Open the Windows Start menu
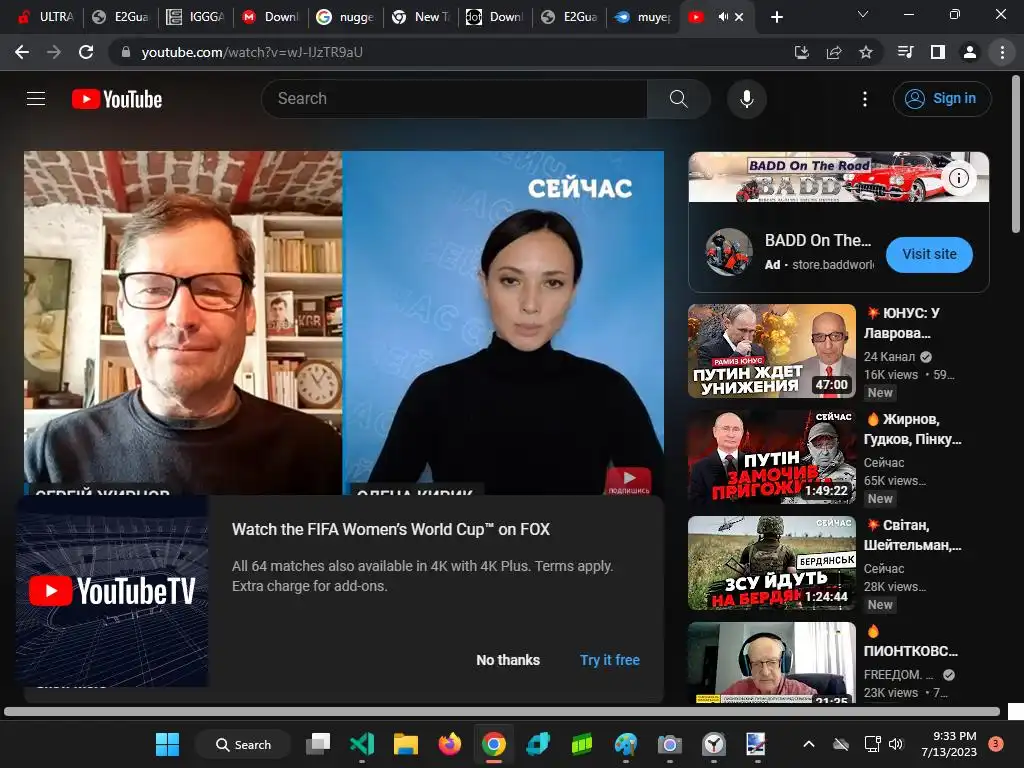 [x=167, y=744]
